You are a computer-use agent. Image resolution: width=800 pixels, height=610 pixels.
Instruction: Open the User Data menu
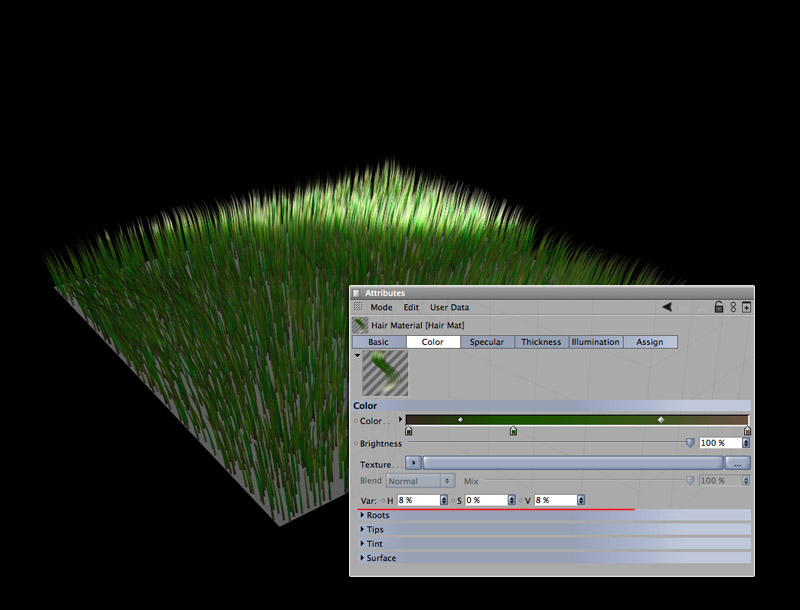click(x=449, y=307)
